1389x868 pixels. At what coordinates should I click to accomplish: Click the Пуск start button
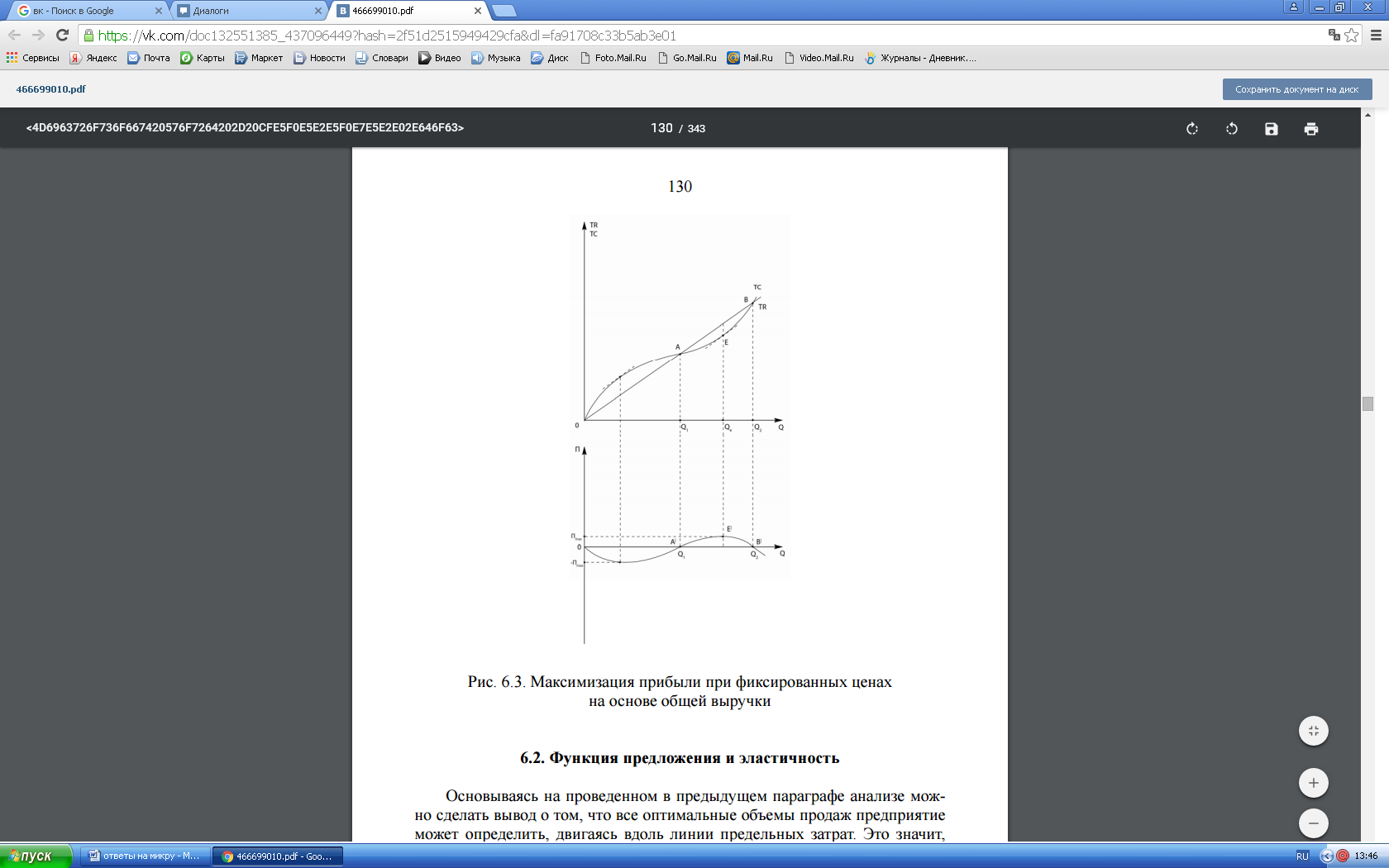(x=36, y=856)
